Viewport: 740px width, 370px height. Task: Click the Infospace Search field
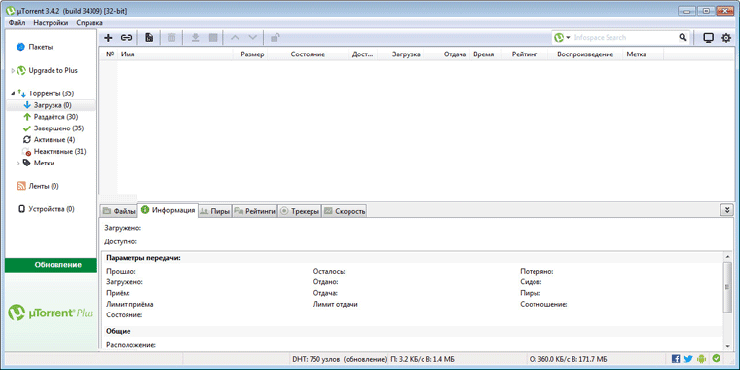(x=625, y=37)
